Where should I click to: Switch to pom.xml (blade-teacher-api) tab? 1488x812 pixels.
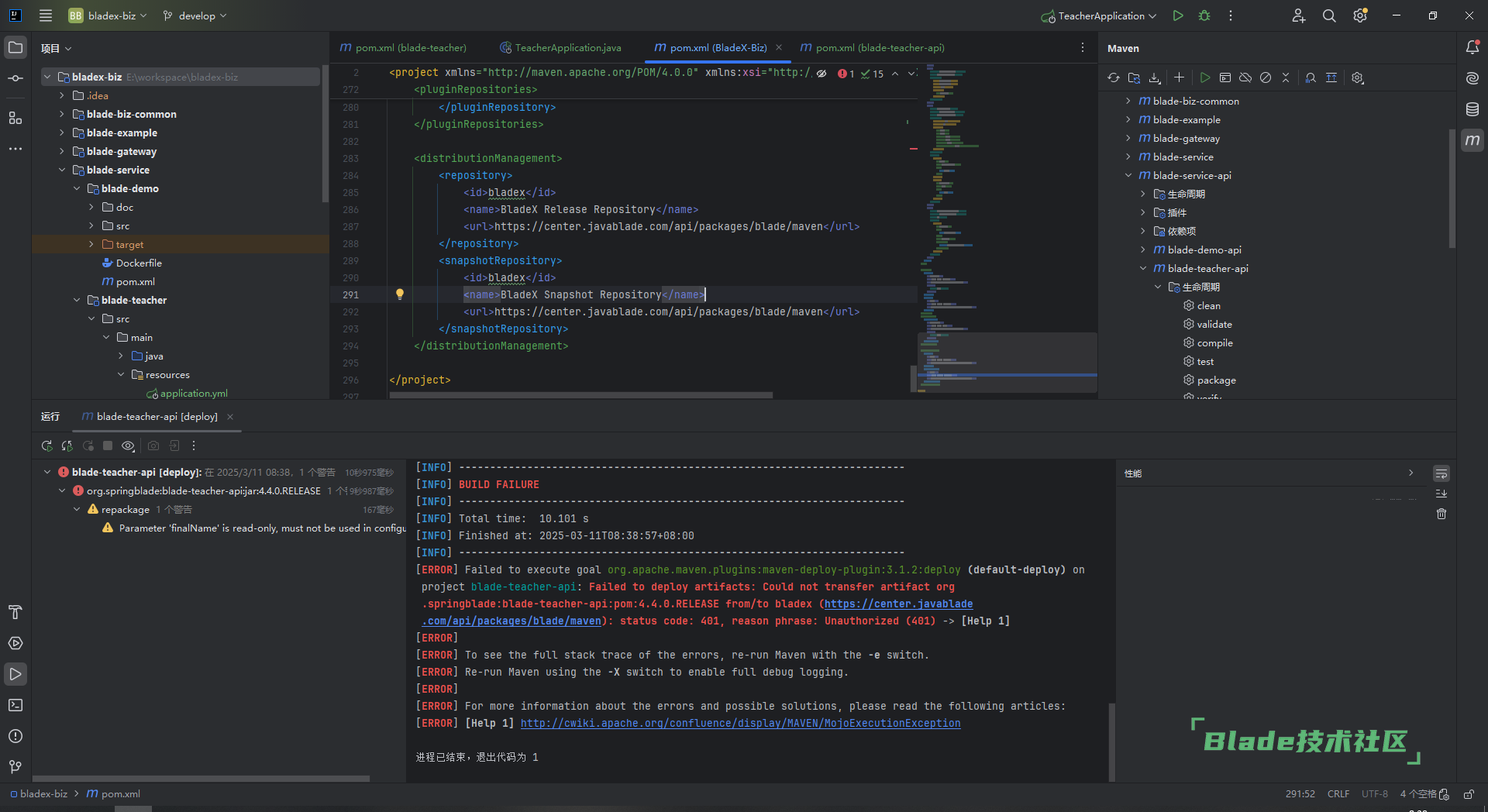[872, 47]
